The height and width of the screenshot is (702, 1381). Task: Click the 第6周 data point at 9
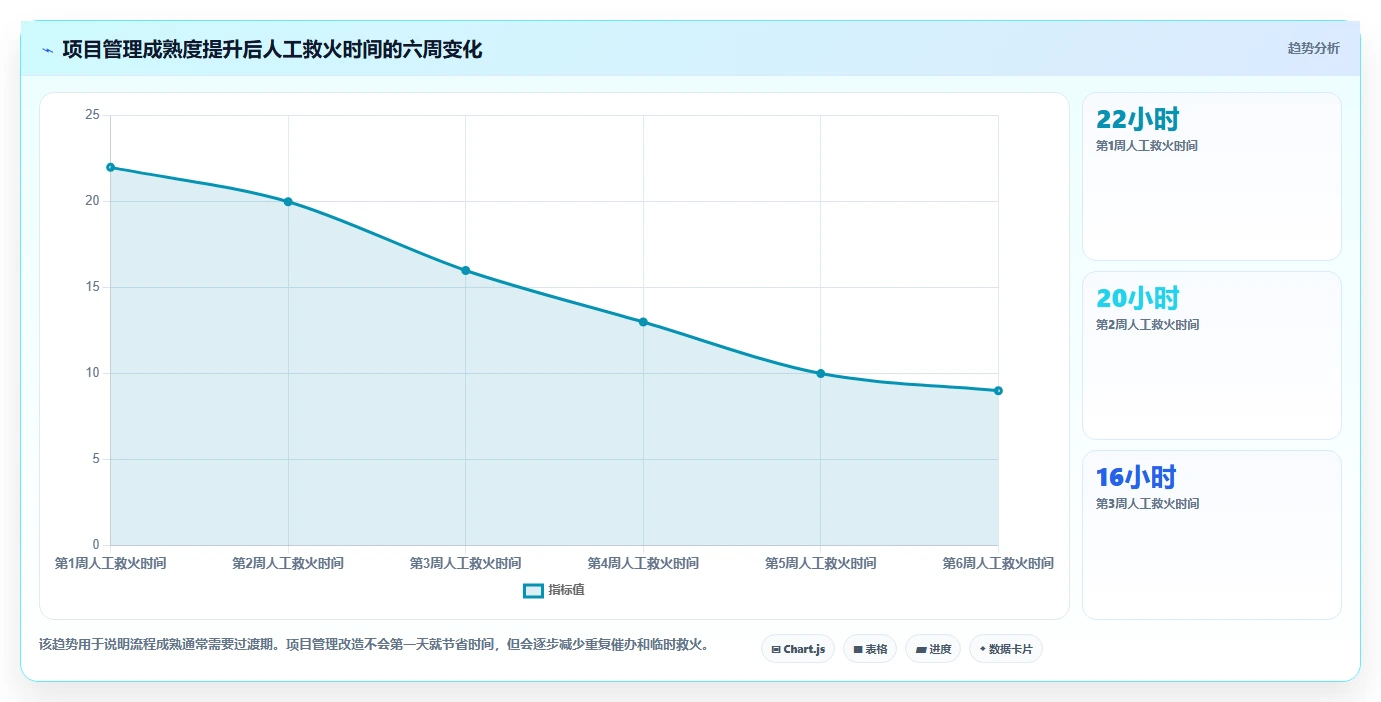(998, 391)
